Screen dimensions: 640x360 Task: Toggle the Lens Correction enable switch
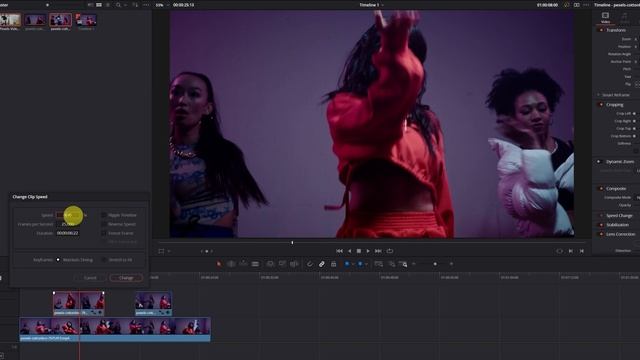(601, 234)
